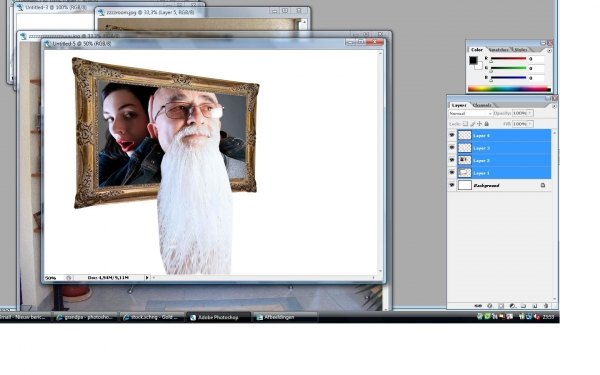Screen dimensions: 600x375
Task: Add a layer mask via the mask icon
Action: 501,306
